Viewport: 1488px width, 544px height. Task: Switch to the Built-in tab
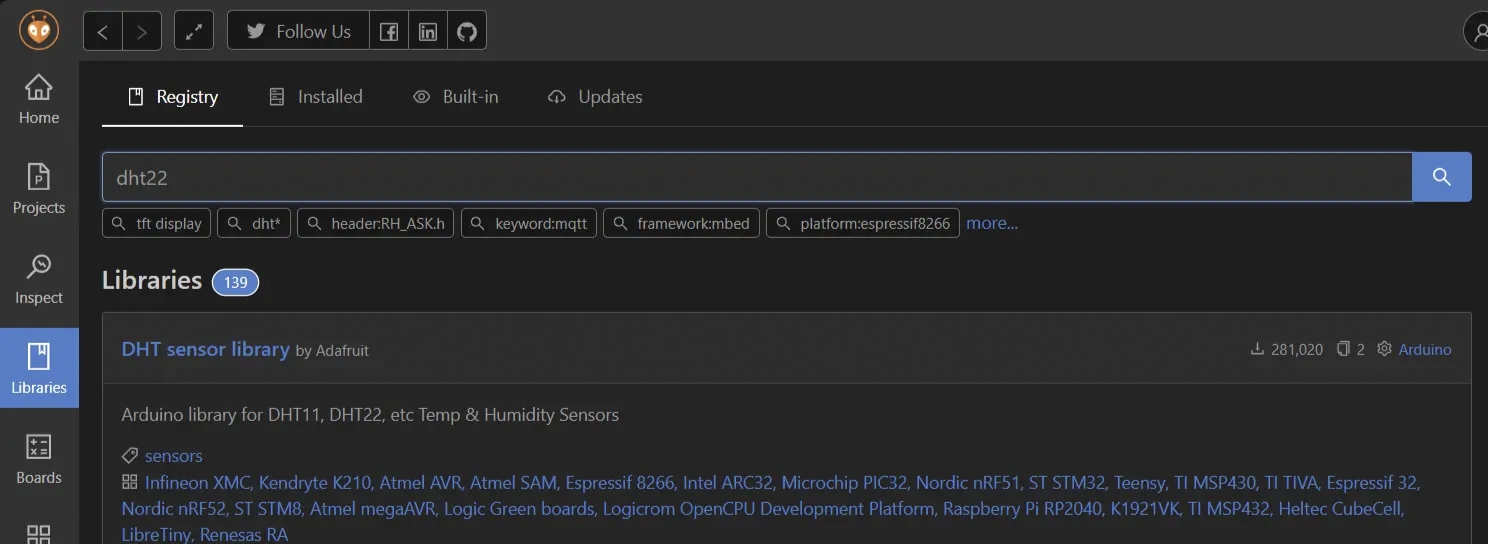[x=456, y=97]
